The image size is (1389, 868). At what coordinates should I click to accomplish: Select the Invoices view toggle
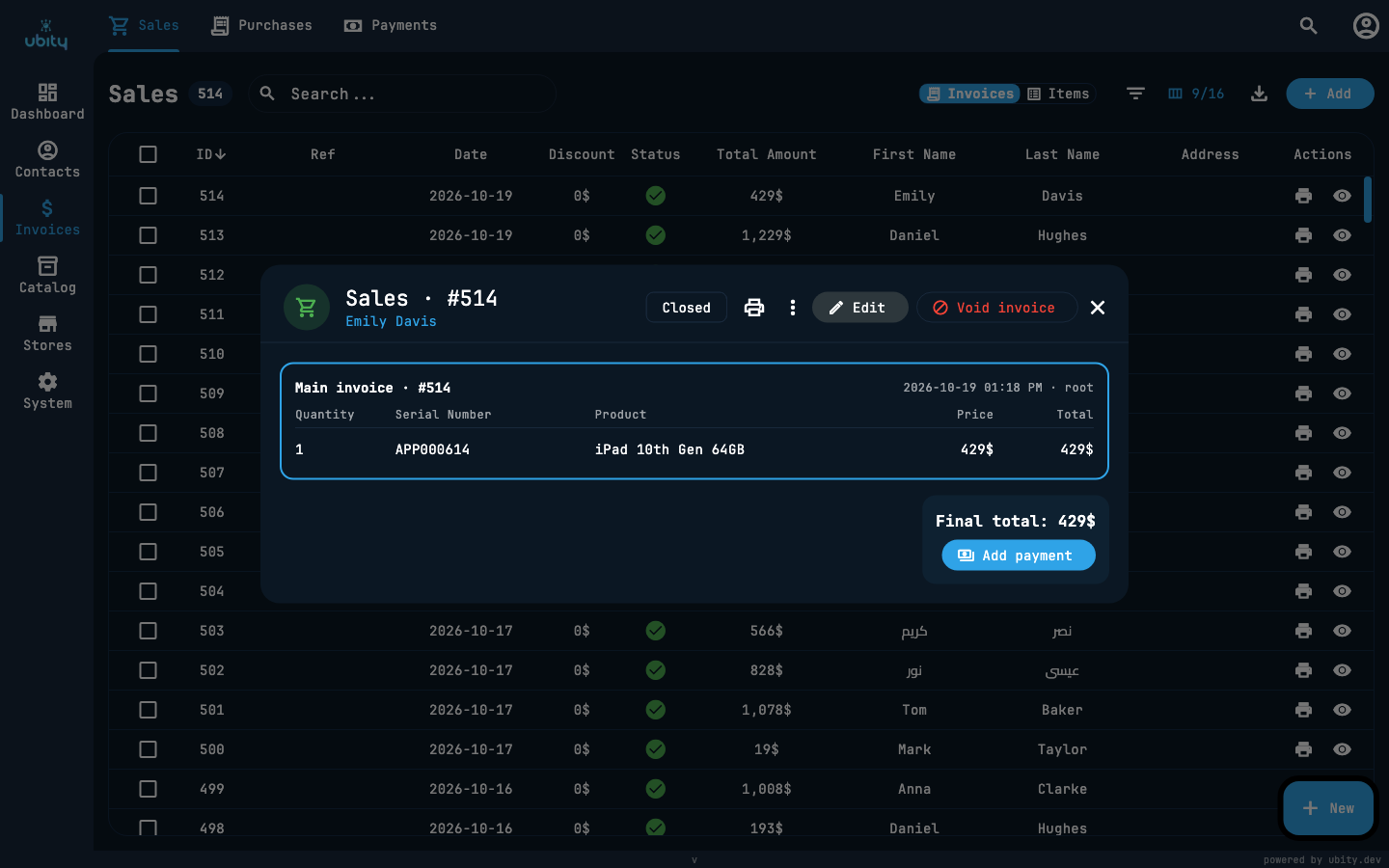[969, 94]
